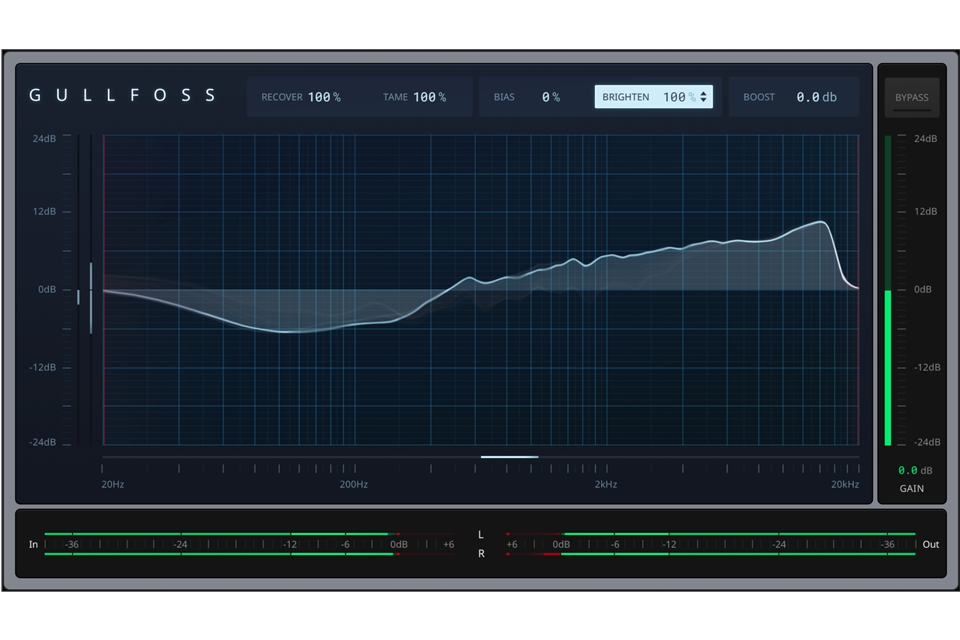
Task: Click the tall vertical level indicator left of graph
Action: 91,297
